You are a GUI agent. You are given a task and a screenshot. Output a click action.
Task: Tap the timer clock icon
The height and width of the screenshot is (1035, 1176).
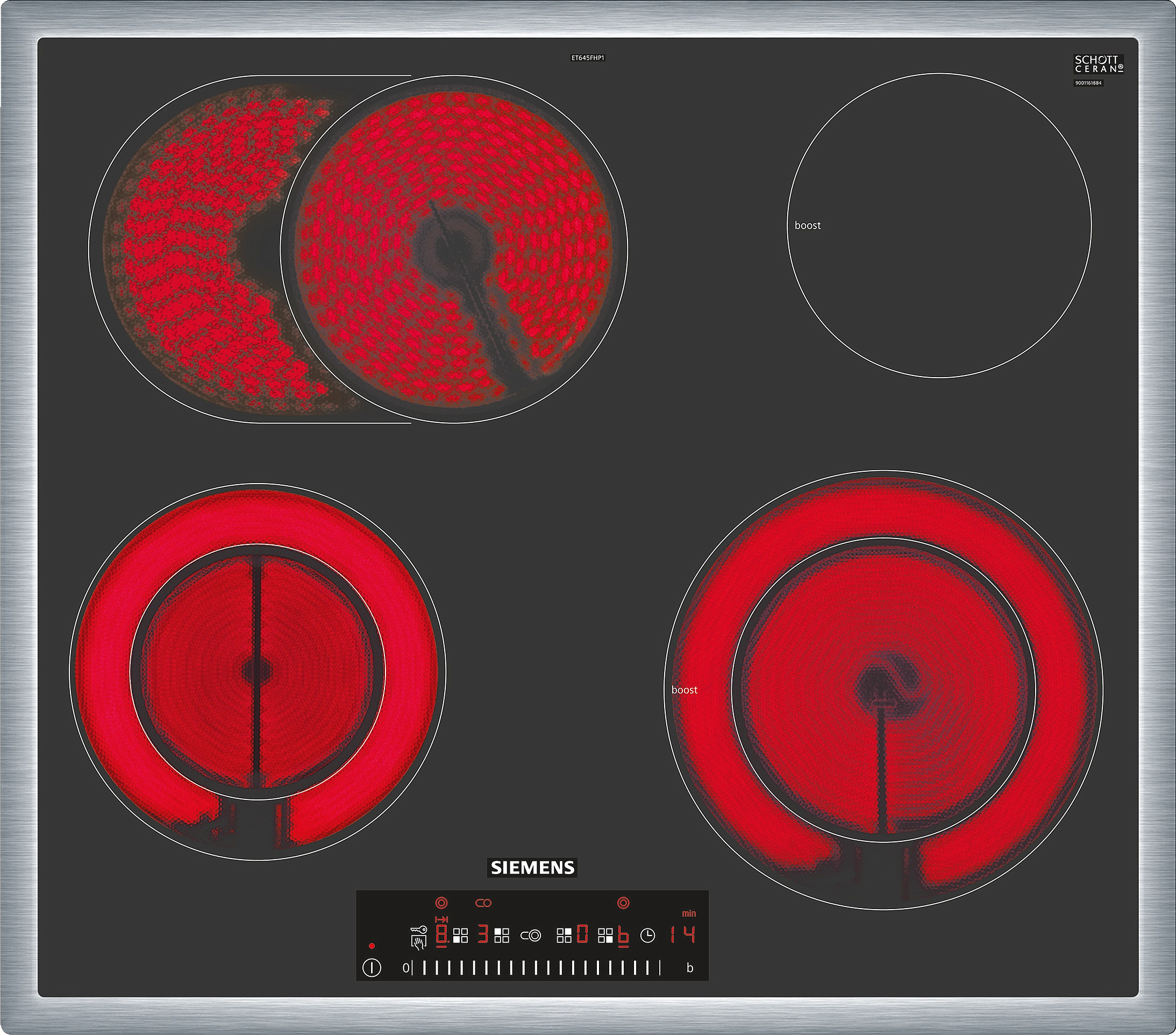pos(648,936)
